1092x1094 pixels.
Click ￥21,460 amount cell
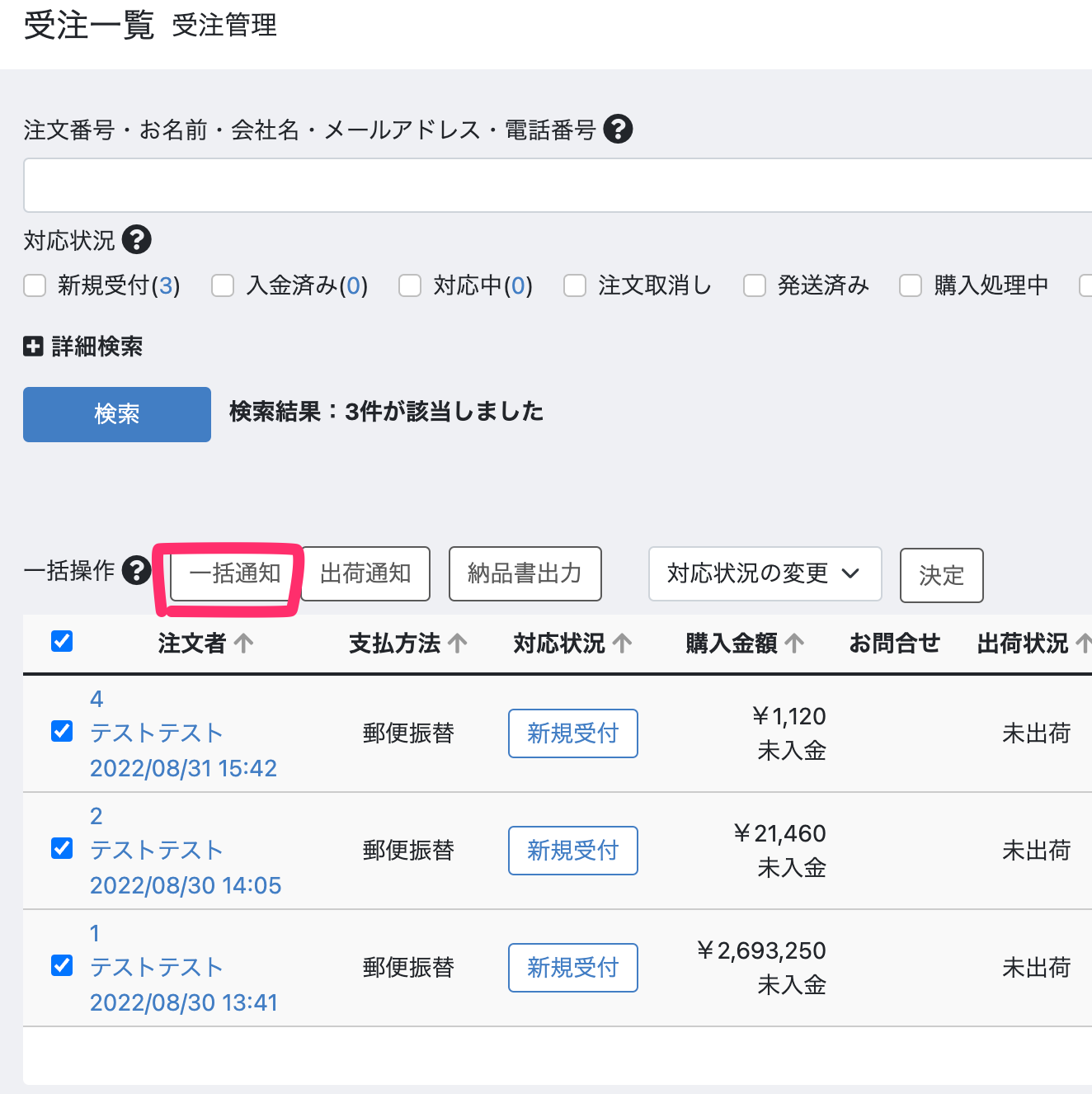pyautogui.click(x=779, y=833)
